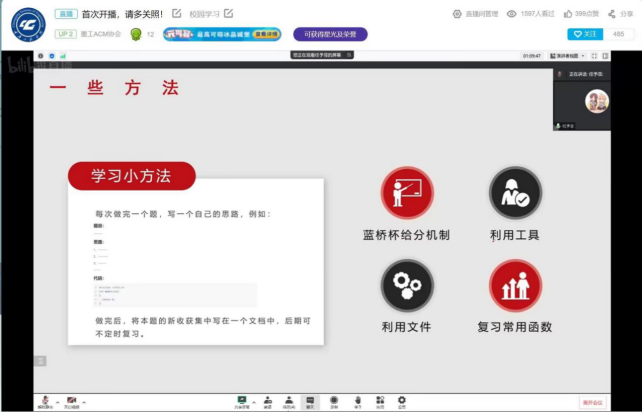Viewport: 642px width, 413px height.
Task: Toggle the camera video button
Action: (x=72, y=401)
